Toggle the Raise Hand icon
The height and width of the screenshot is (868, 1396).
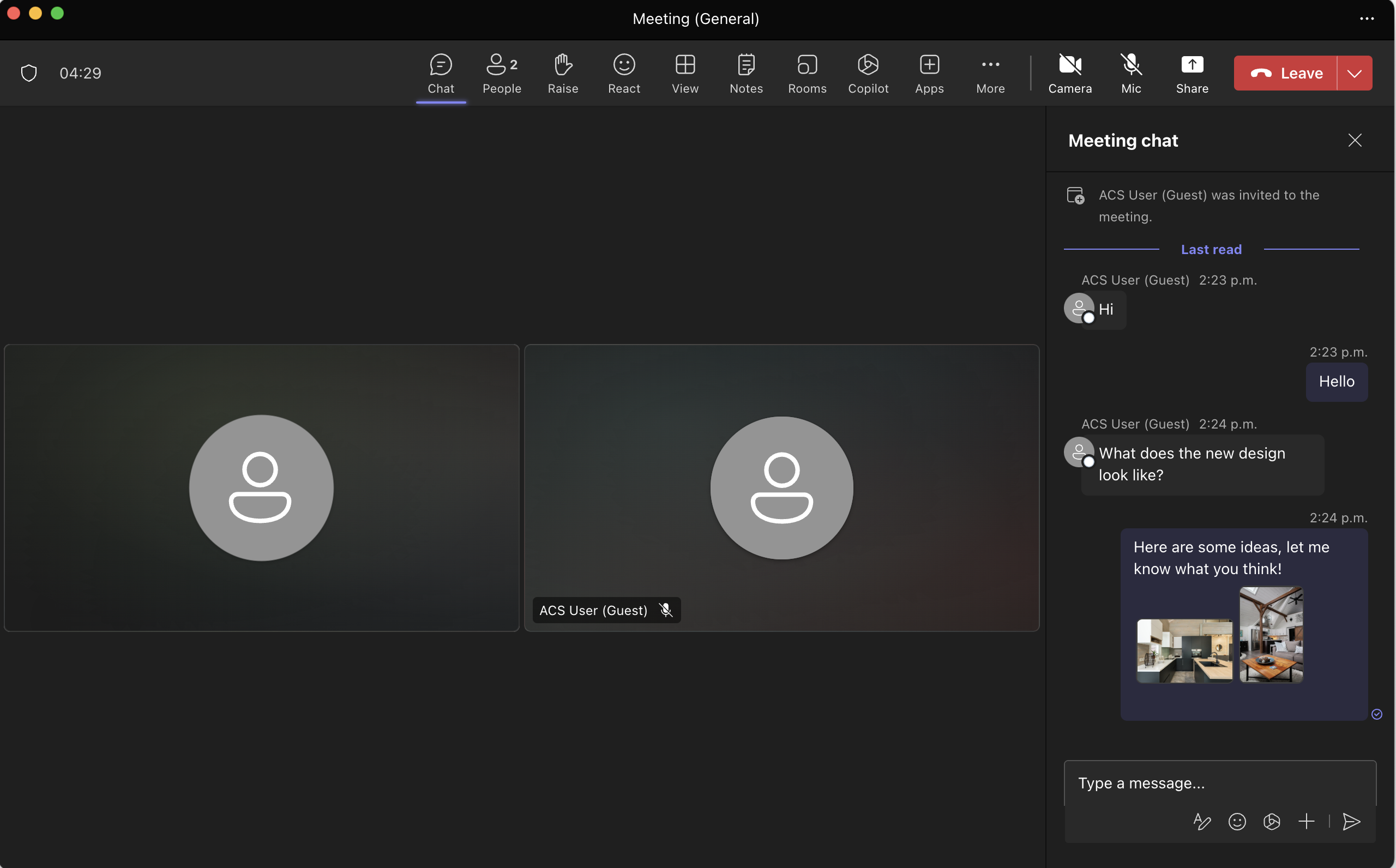(x=563, y=72)
